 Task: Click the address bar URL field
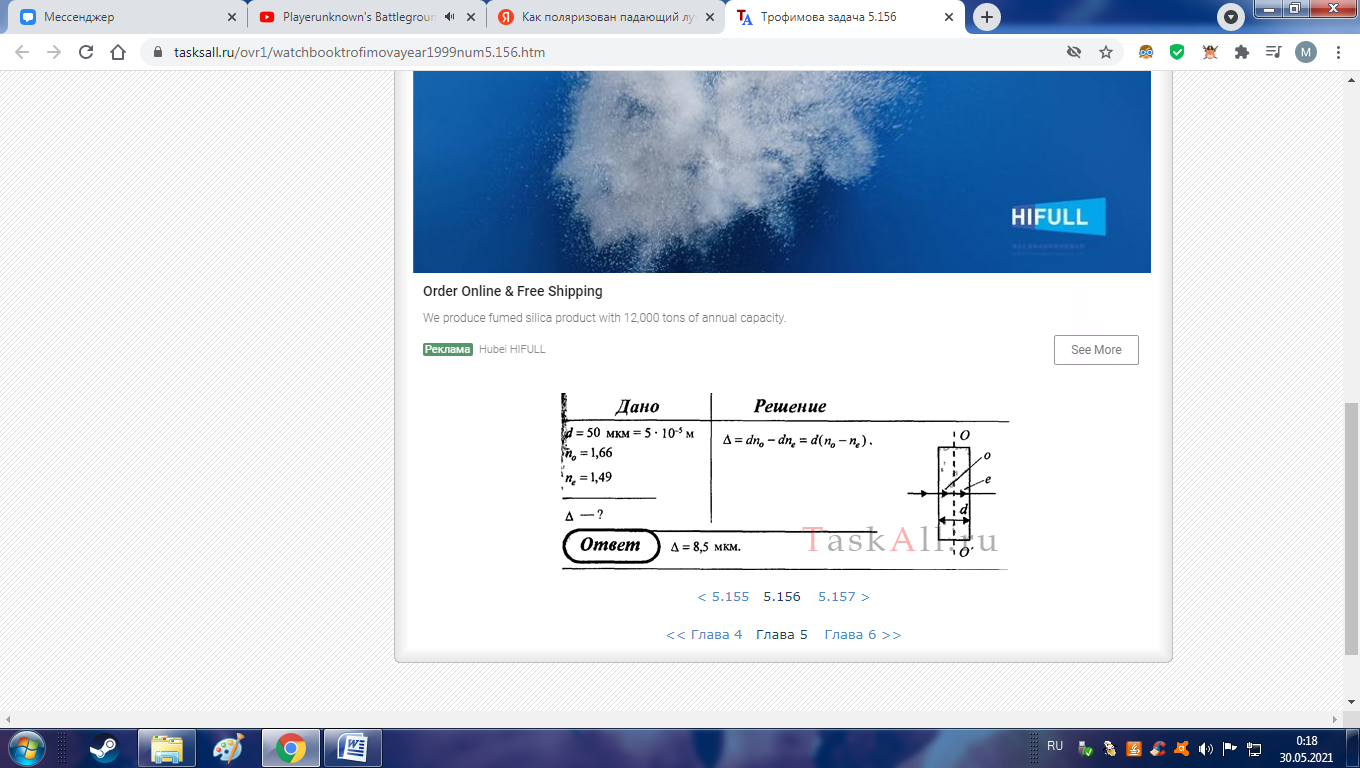pyautogui.click(x=600, y=52)
